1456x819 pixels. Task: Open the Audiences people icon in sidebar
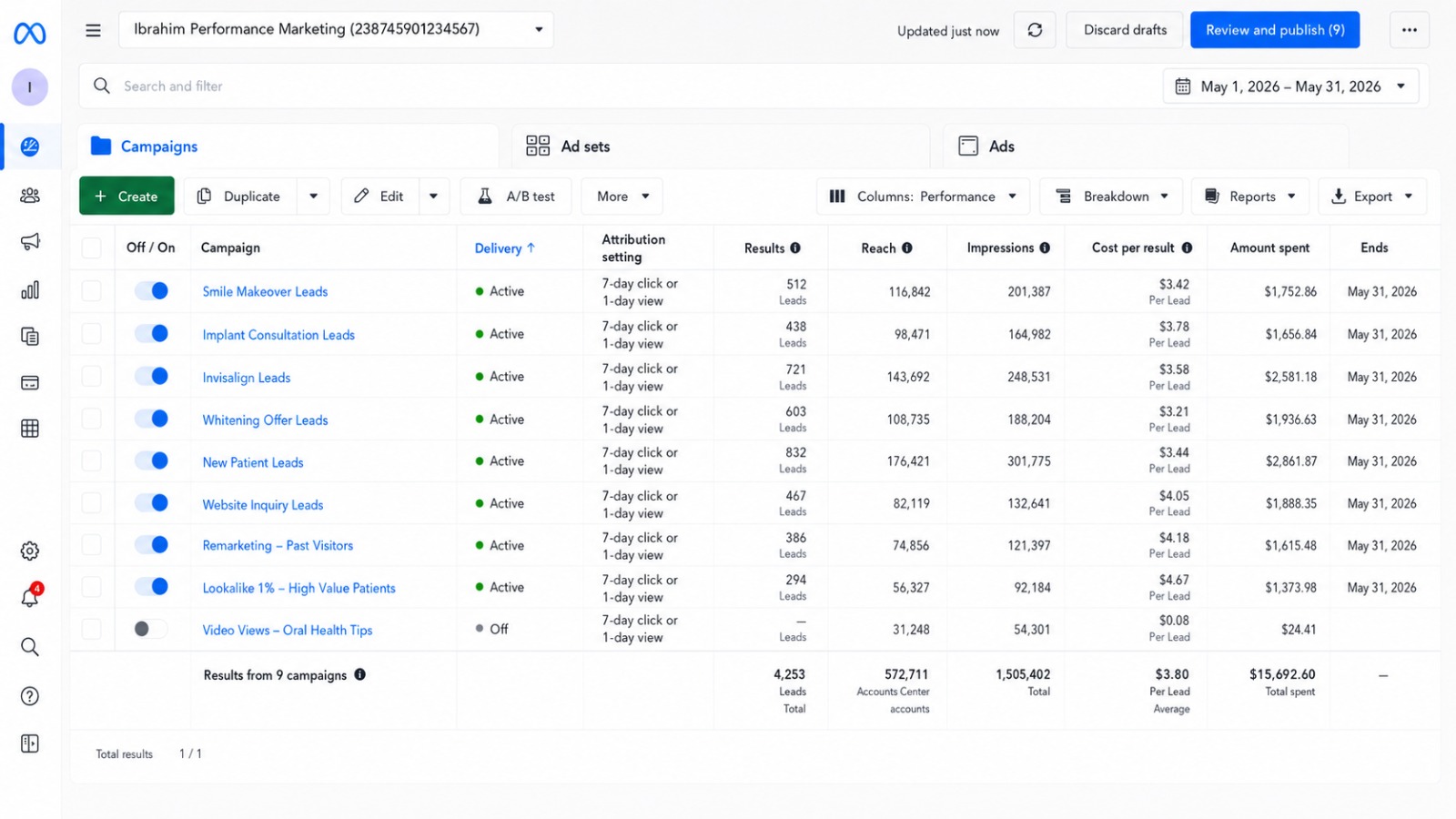point(30,195)
